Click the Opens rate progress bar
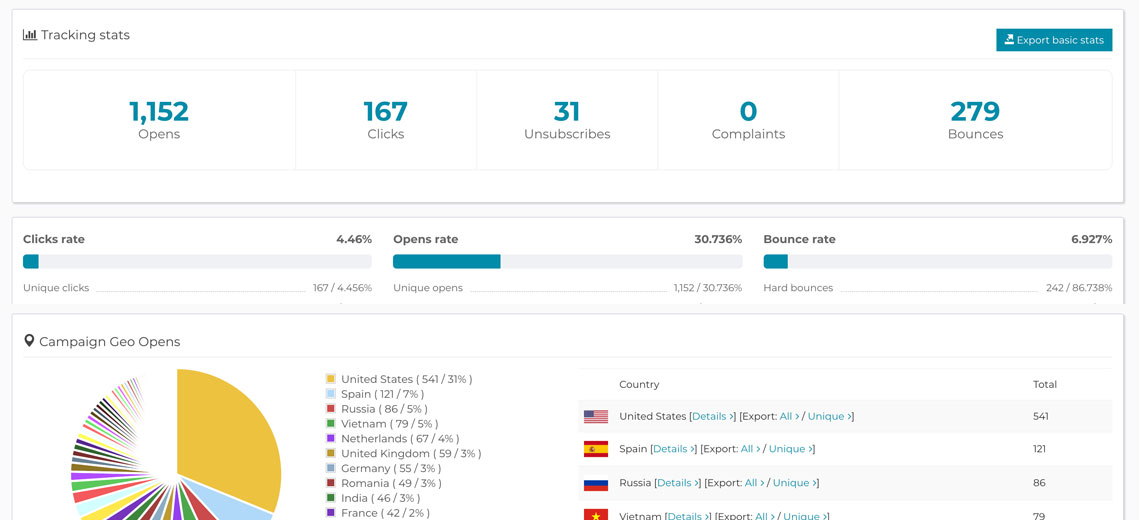This screenshot has height=520, width=1139. [567, 261]
